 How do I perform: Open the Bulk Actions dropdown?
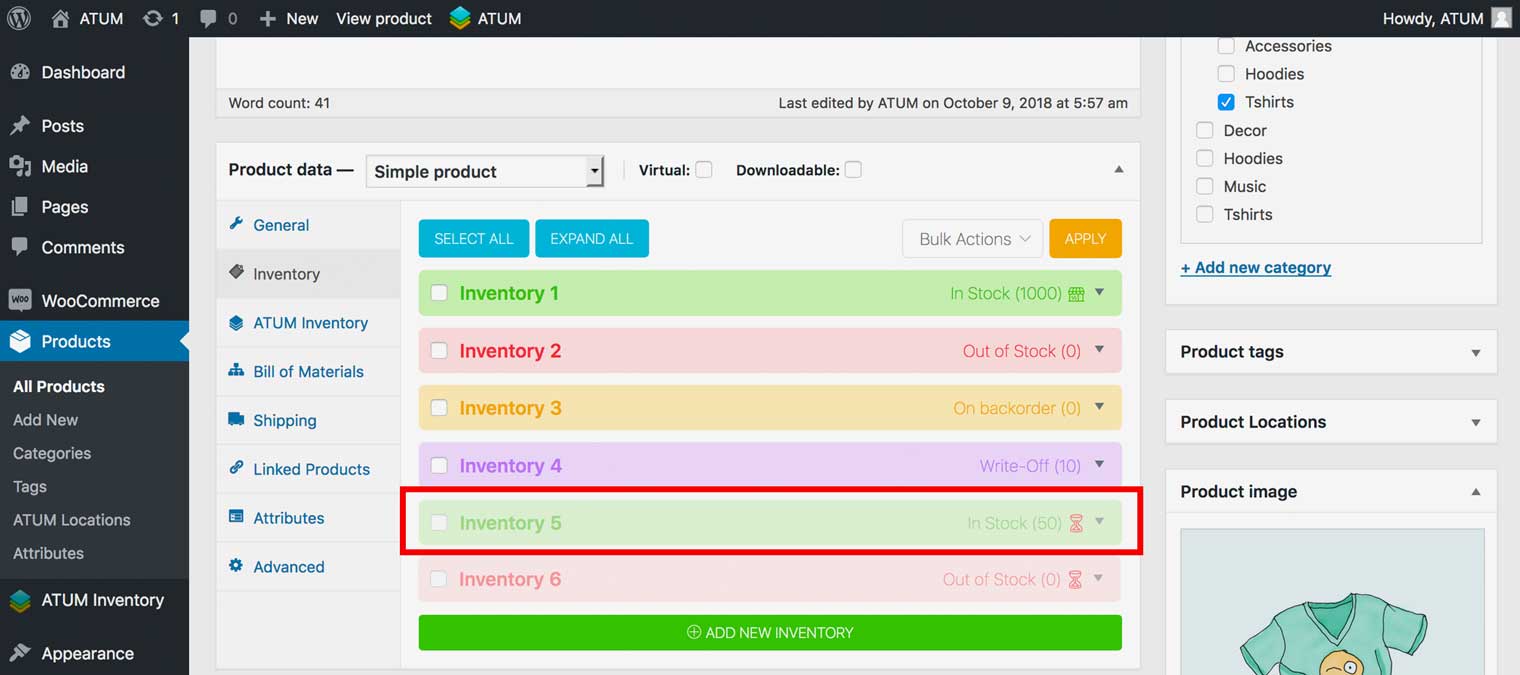[972, 239]
